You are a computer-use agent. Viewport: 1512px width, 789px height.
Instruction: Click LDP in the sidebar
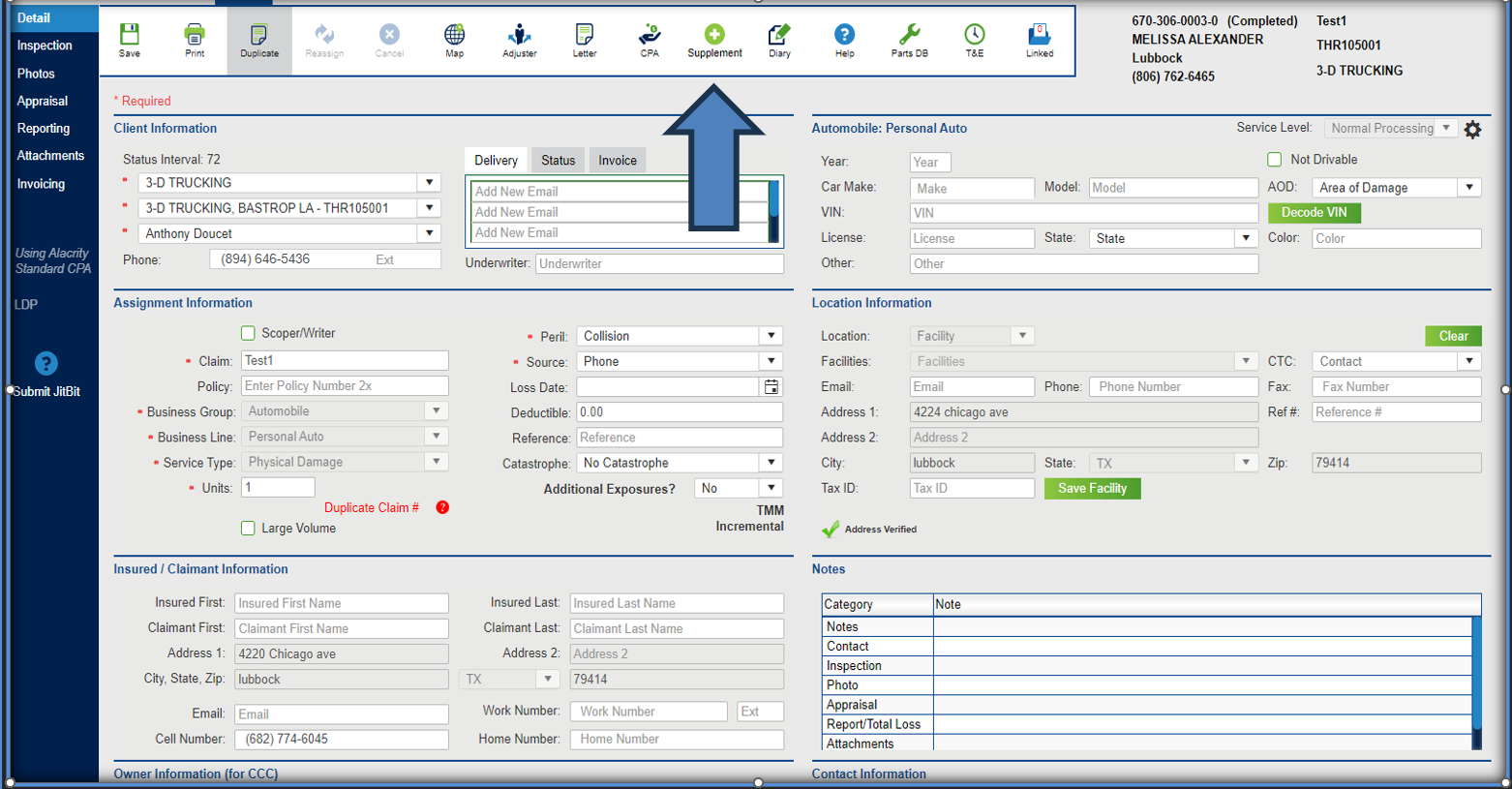26,304
